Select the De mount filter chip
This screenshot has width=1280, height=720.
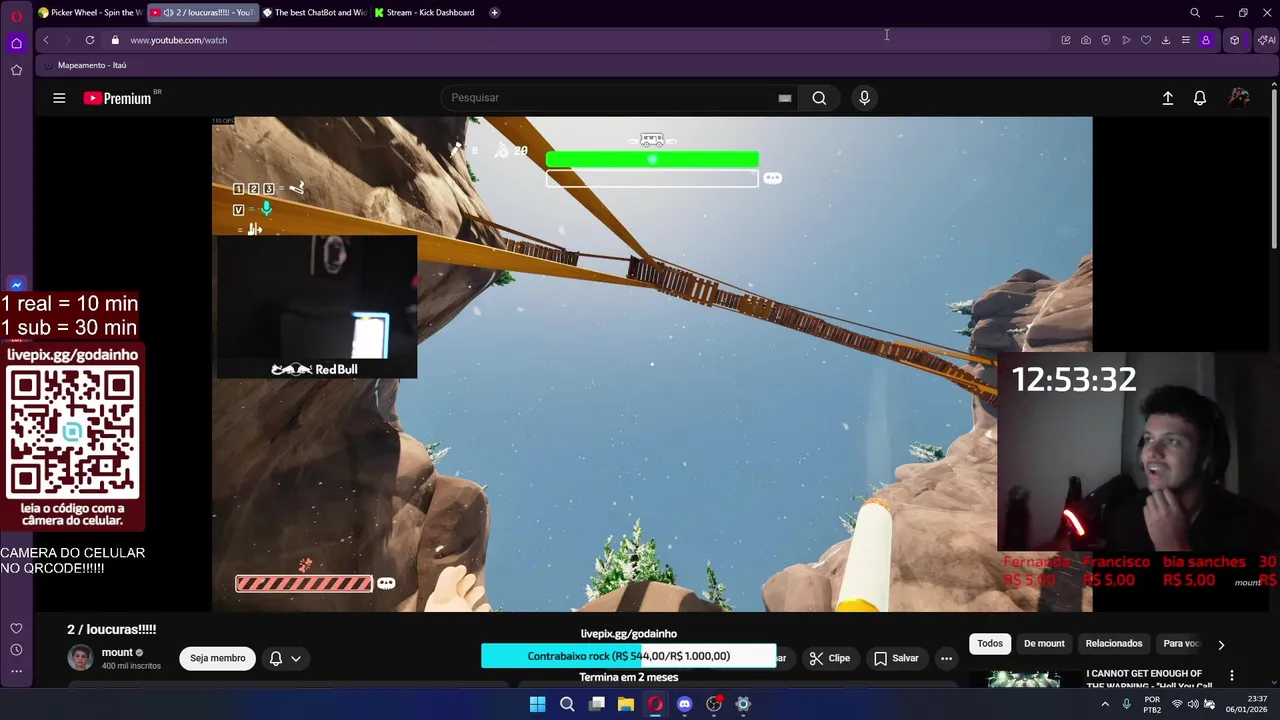(x=1044, y=644)
